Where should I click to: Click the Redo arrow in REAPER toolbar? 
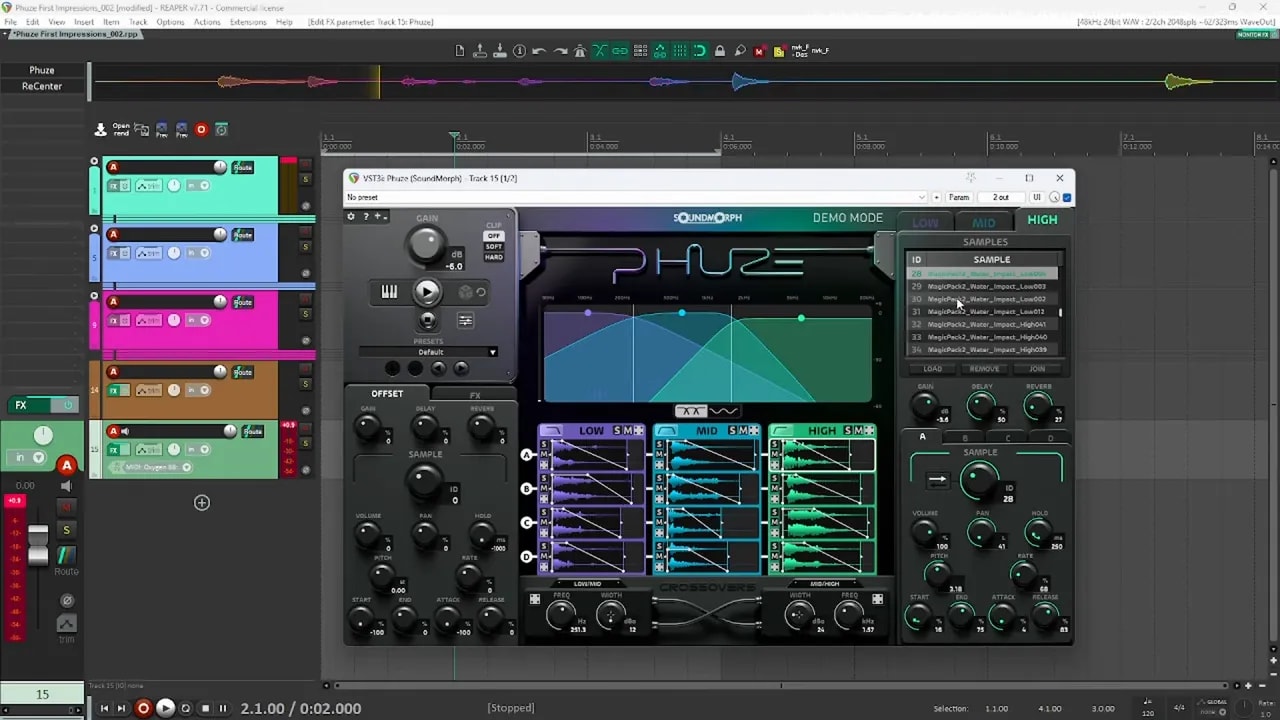(560, 51)
